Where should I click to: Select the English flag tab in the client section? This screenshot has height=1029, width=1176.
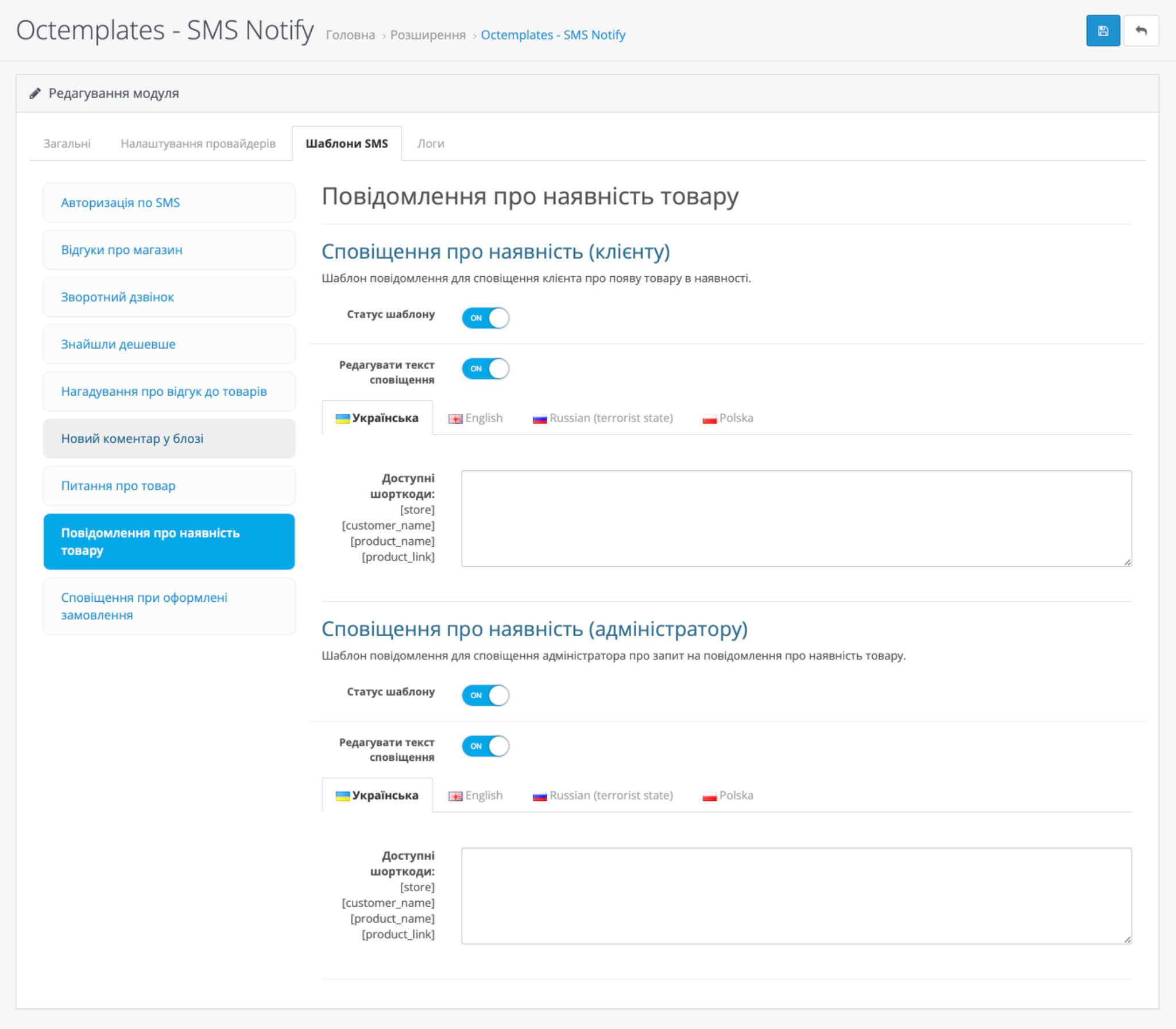coord(475,418)
